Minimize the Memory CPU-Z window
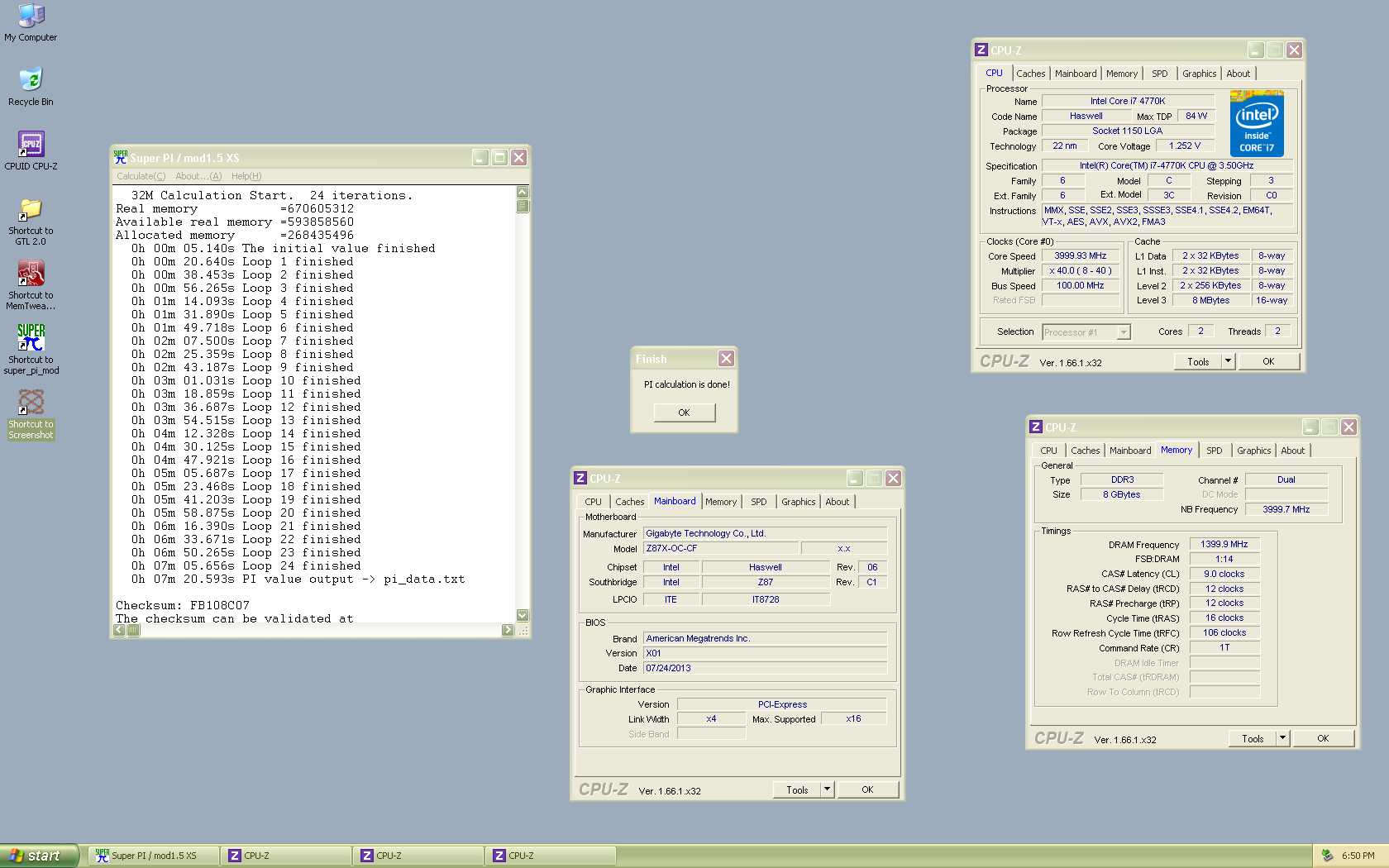The image size is (1389, 868). click(1310, 427)
